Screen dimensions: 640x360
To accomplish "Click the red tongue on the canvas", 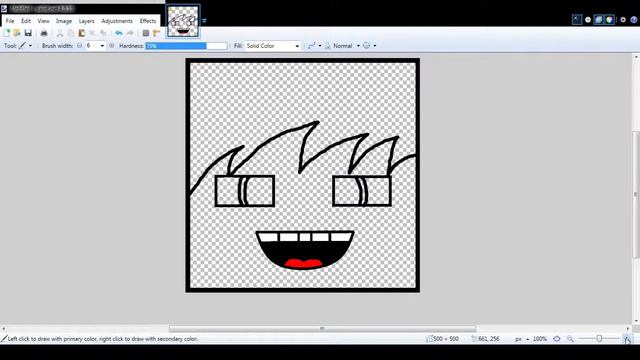I will [x=303, y=263].
